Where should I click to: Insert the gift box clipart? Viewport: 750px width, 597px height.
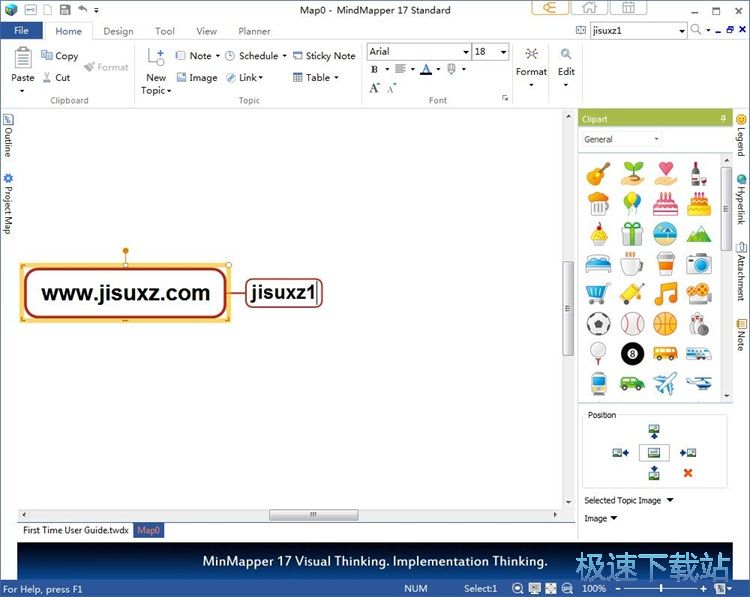click(x=632, y=234)
